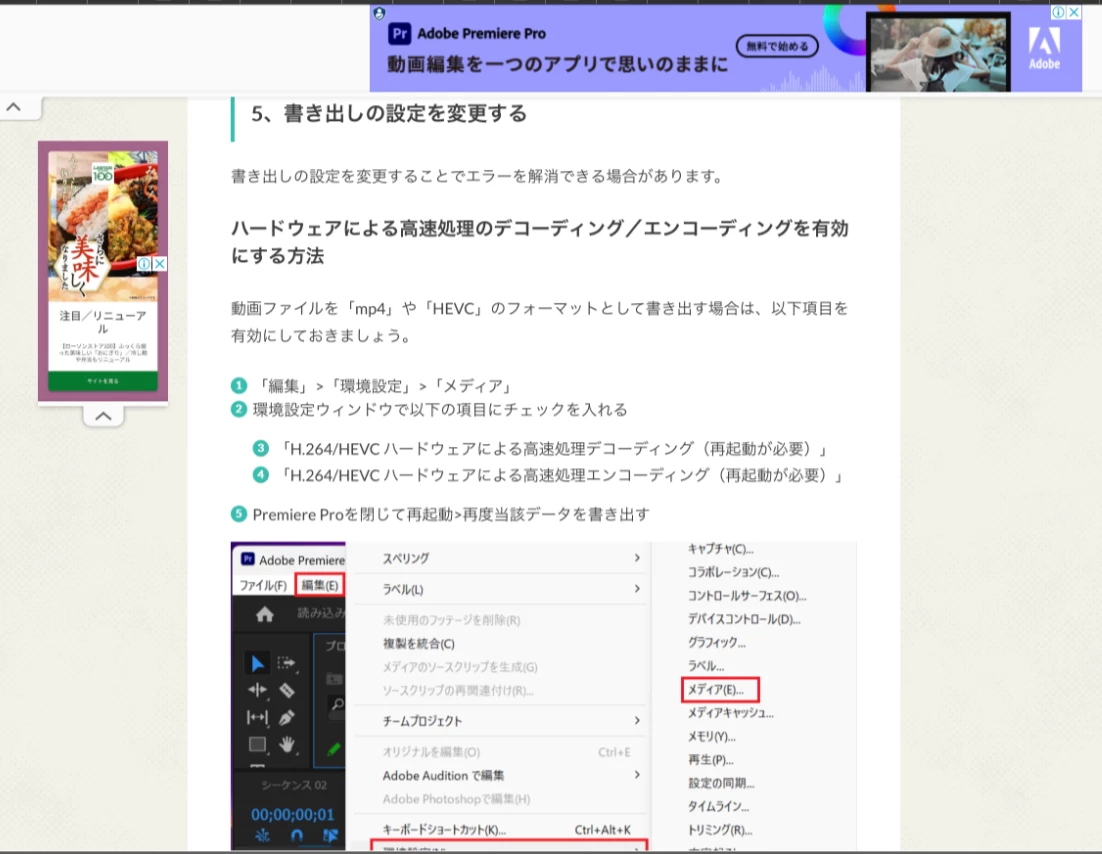Click the info icon on the Lawson sidebar ad
The height and width of the screenshot is (854, 1102).
coord(144,264)
